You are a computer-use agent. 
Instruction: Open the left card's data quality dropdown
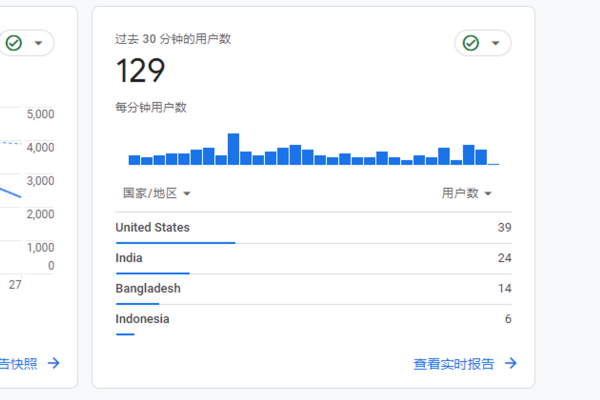(27, 43)
